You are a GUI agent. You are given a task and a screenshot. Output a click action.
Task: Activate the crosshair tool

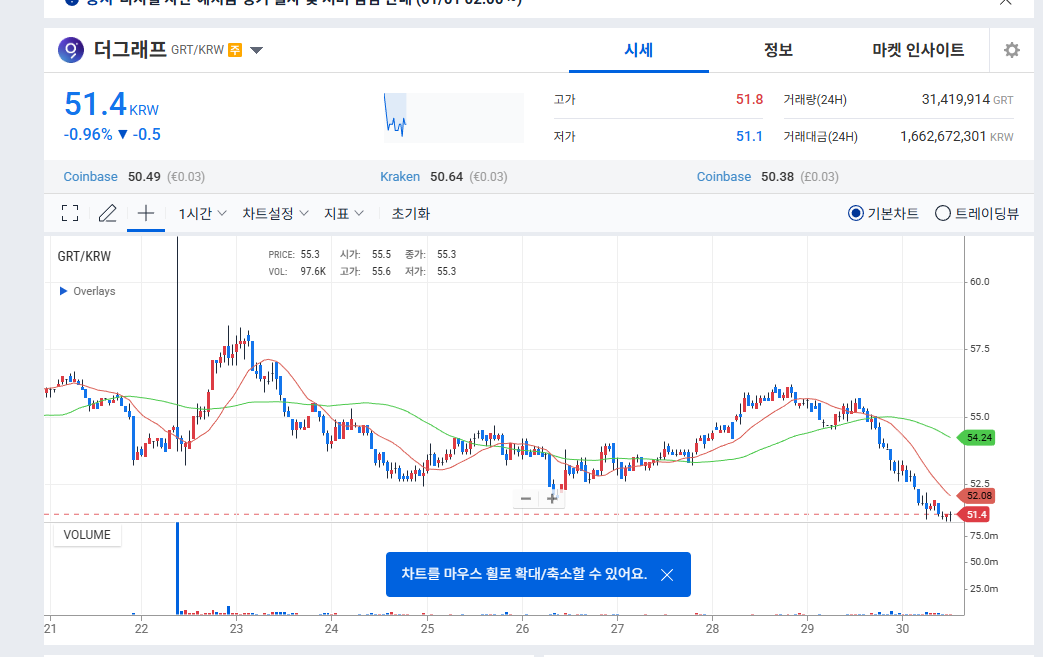point(146,213)
